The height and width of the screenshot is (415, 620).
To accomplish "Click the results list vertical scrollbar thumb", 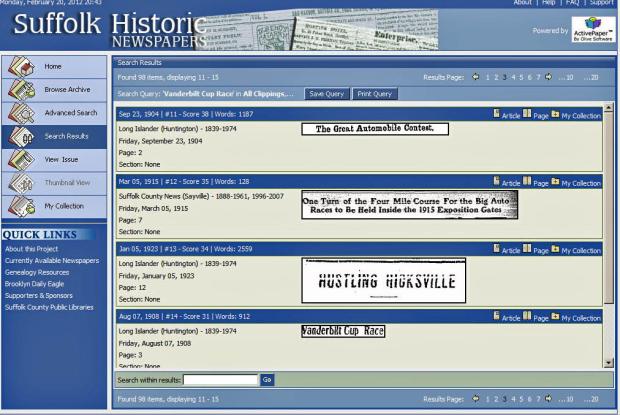I will 608,208.
